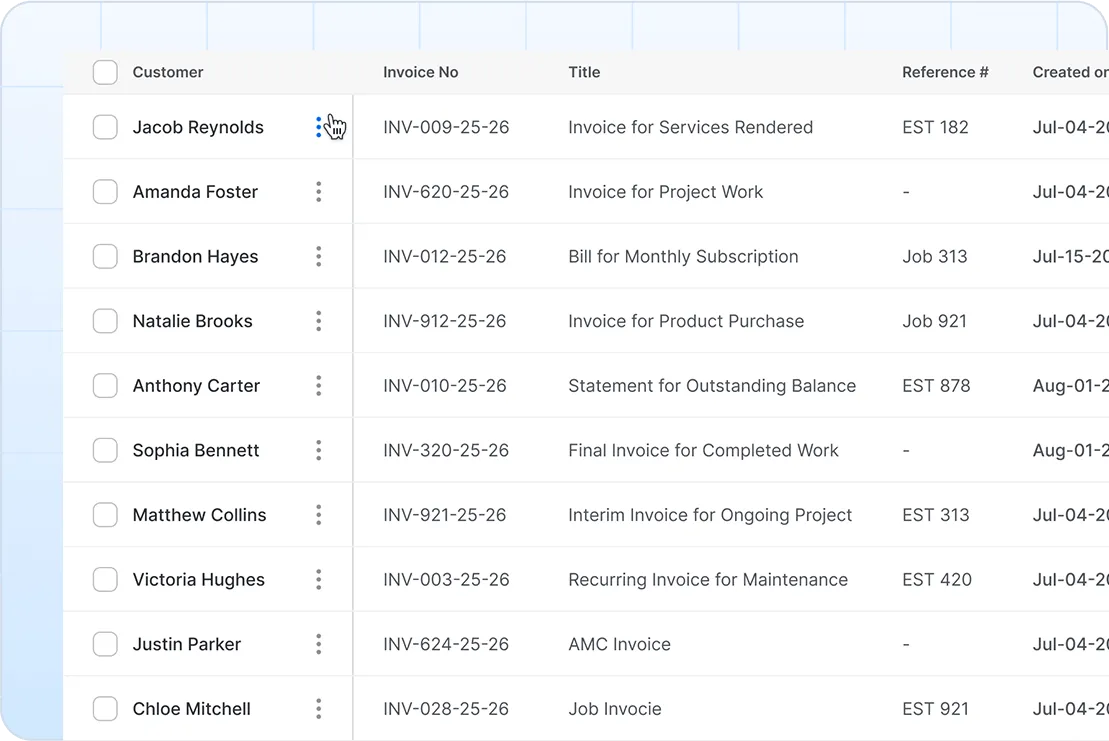Click invoice number INV-624-25-26

446,644
